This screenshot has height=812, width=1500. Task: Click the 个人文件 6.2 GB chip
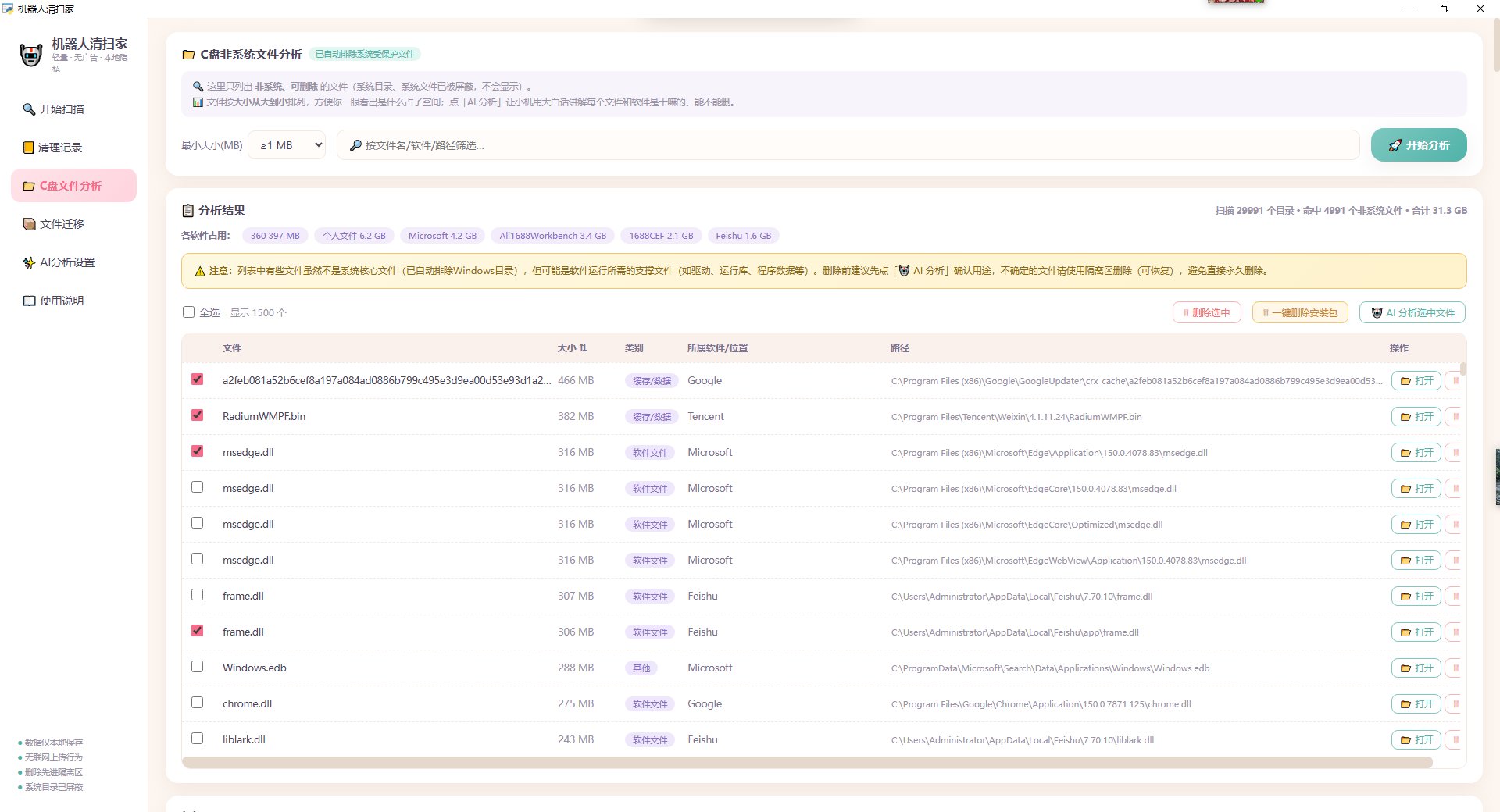pos(354,236)
